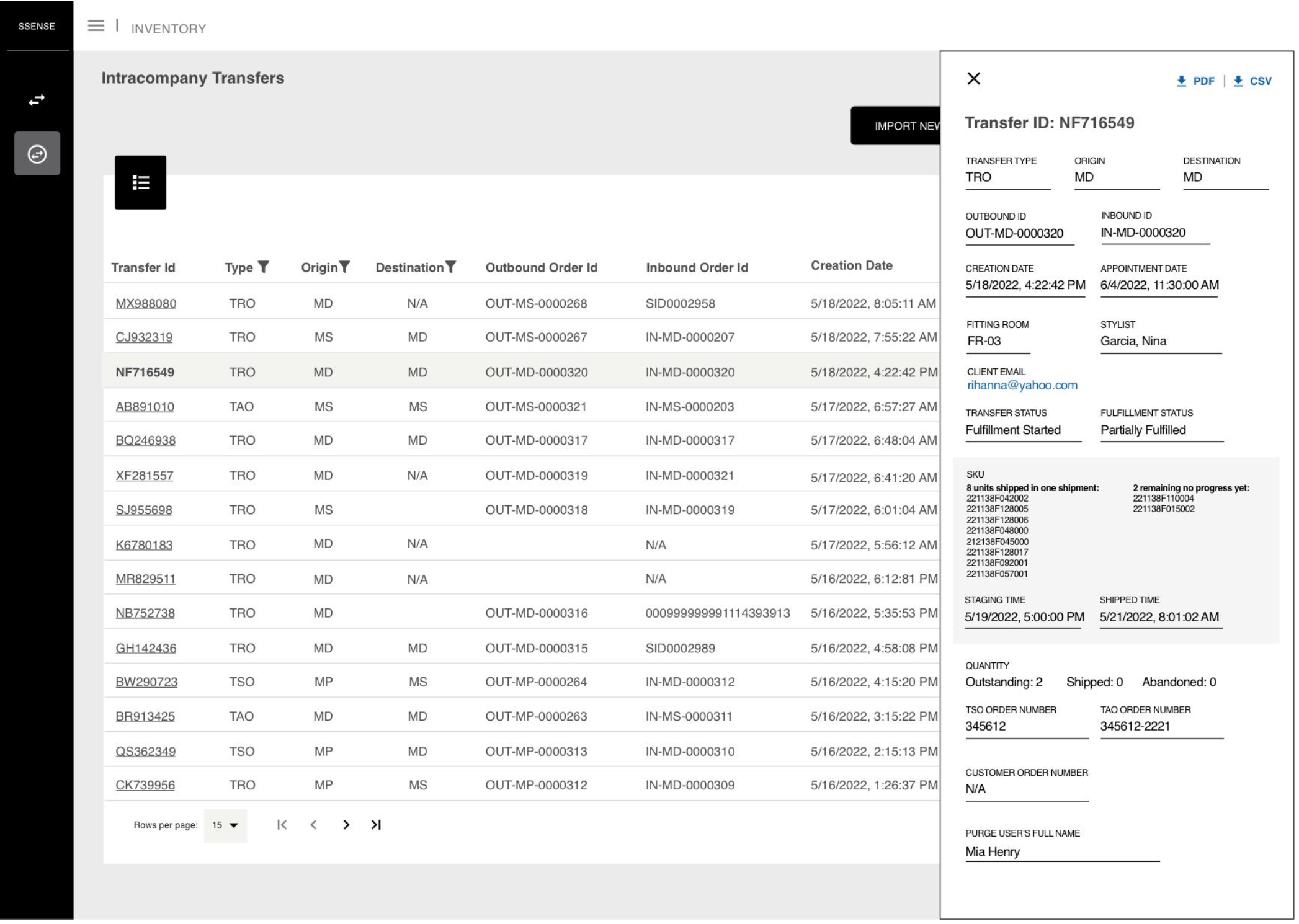The height and width of the screenshot is (924, 1299).
Task: Click the transfer arrows sidebar icon
Action: [x=37, y=100]
